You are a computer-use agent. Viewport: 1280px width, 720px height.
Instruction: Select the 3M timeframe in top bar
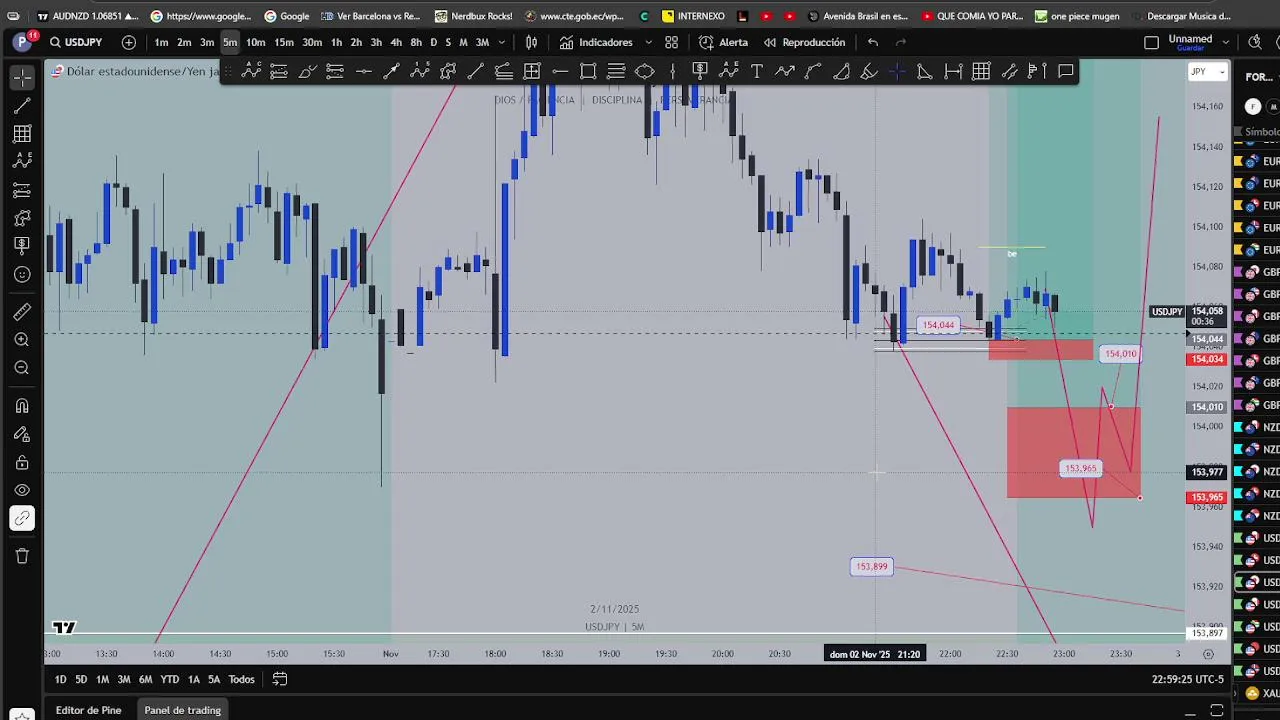click(x=482, y=42)
